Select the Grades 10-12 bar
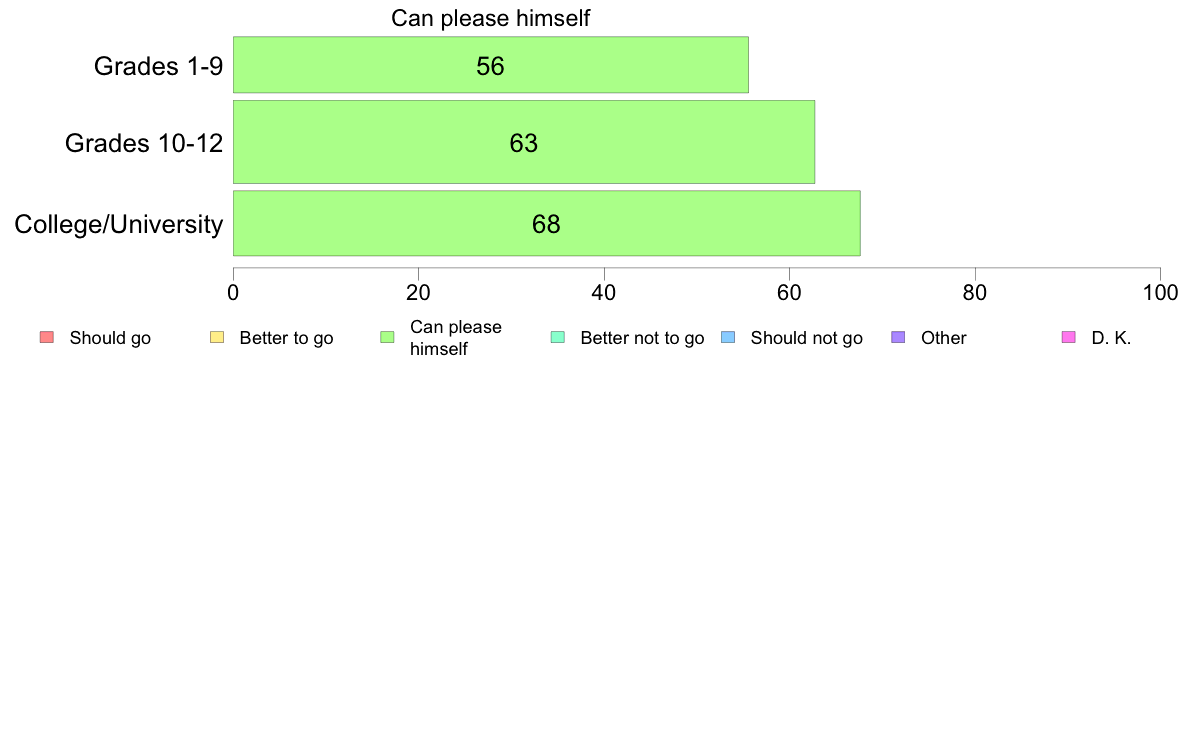This screenshot has width=1188, height=736. 524,142
